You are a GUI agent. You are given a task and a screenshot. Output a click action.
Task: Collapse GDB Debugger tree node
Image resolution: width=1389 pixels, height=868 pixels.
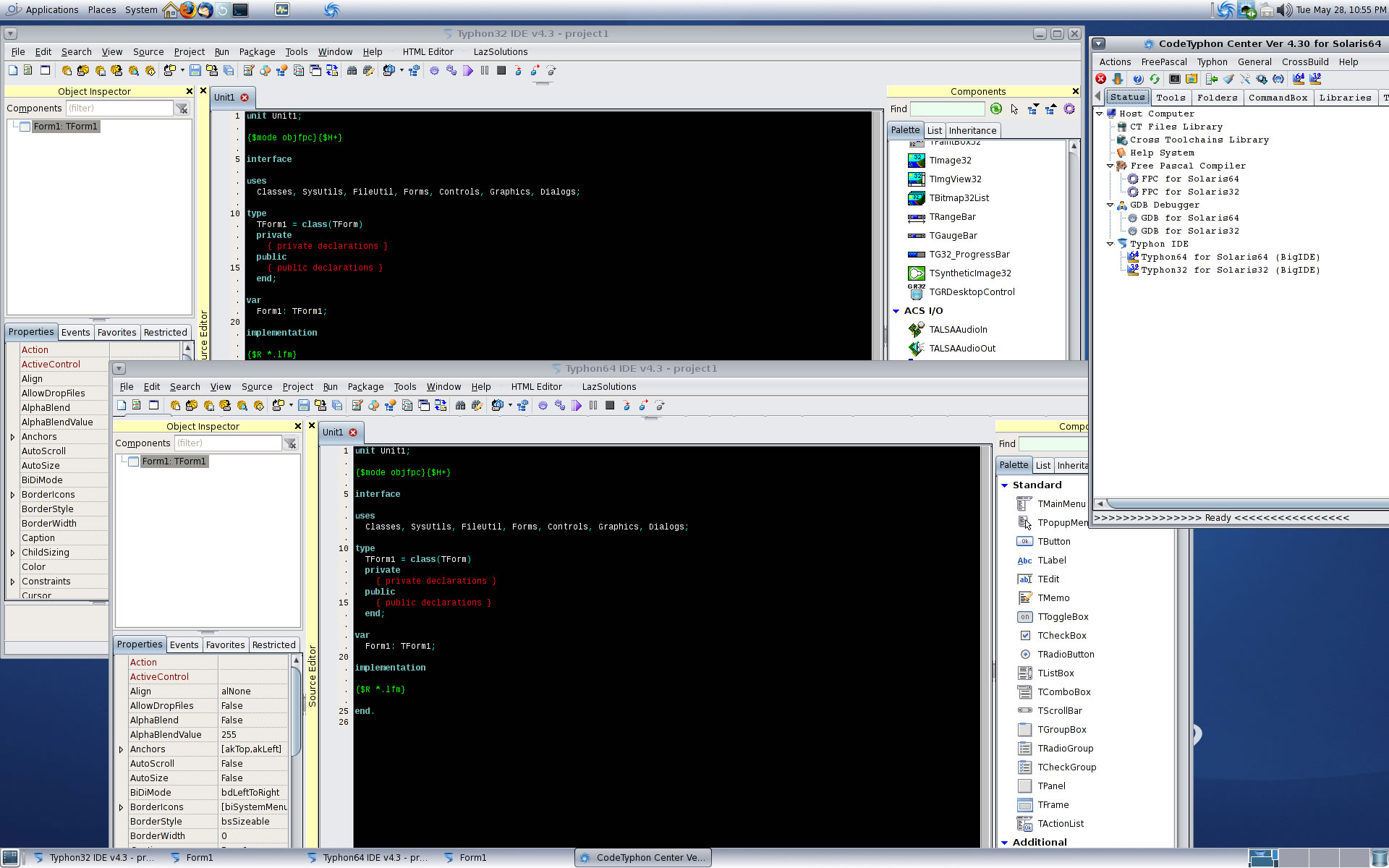tap(1110, 205)
